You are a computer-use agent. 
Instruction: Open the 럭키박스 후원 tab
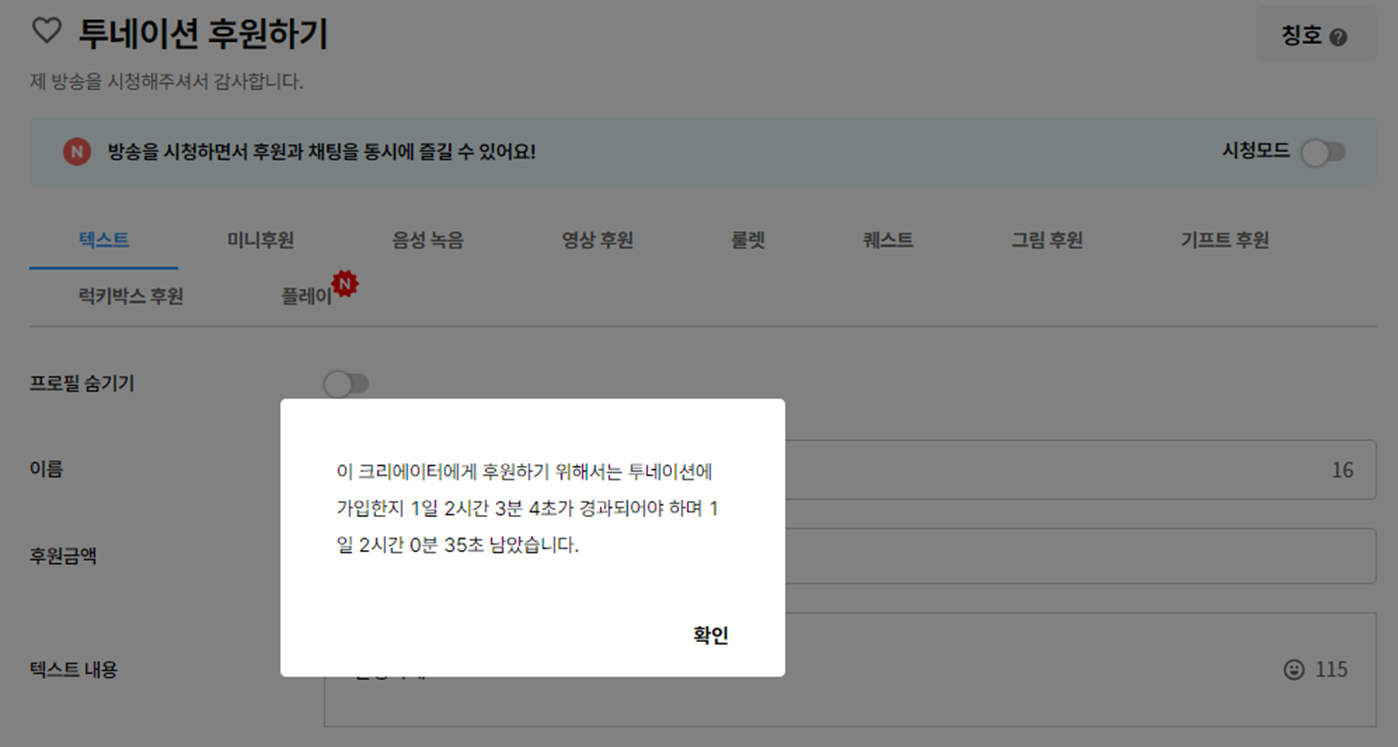tap(131, 296)
